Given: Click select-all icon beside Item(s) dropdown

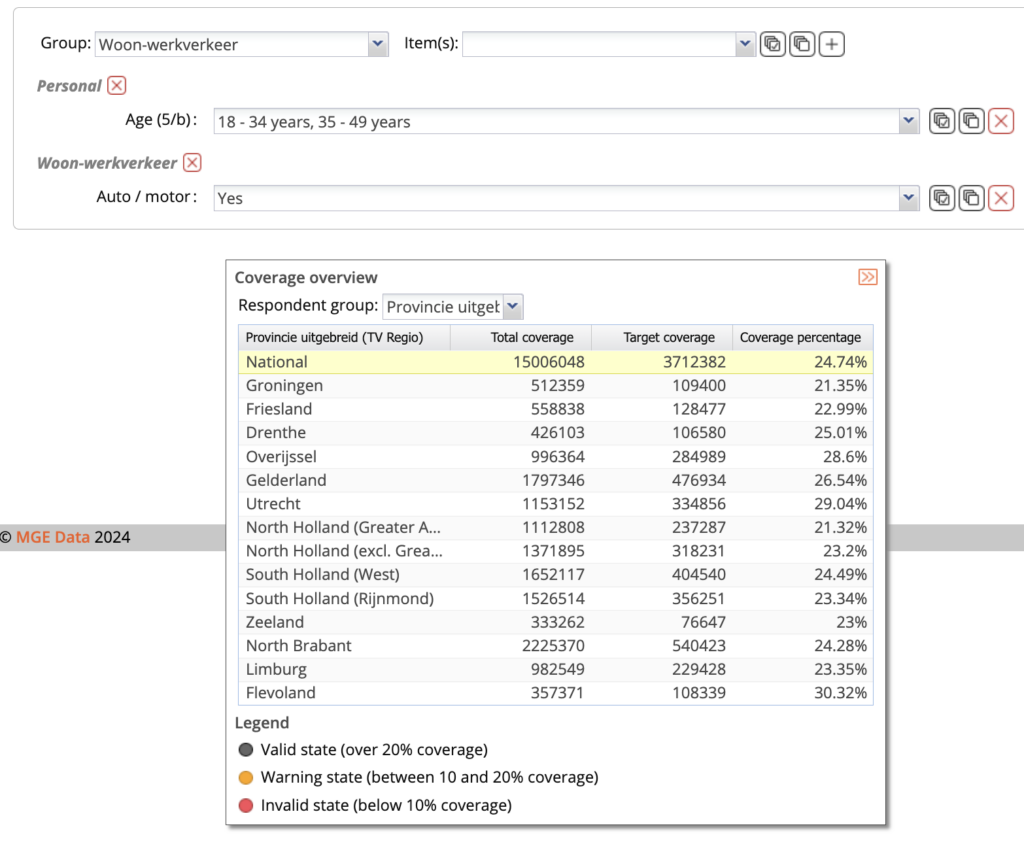Looking at the screenshot, I should point(772,44).
